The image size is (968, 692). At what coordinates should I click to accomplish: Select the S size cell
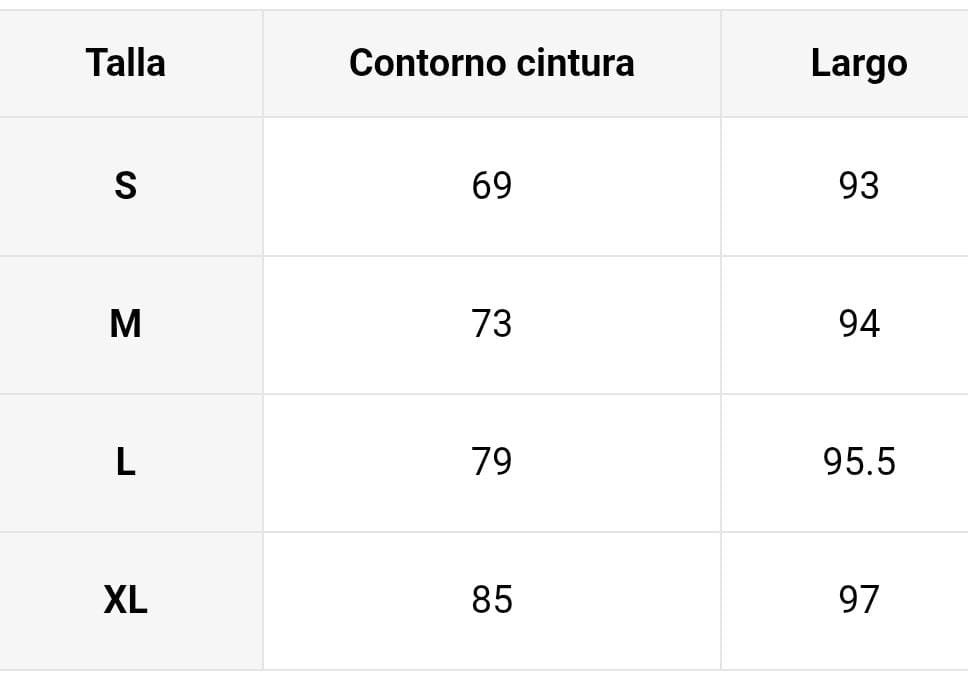[x=126, y=186]
